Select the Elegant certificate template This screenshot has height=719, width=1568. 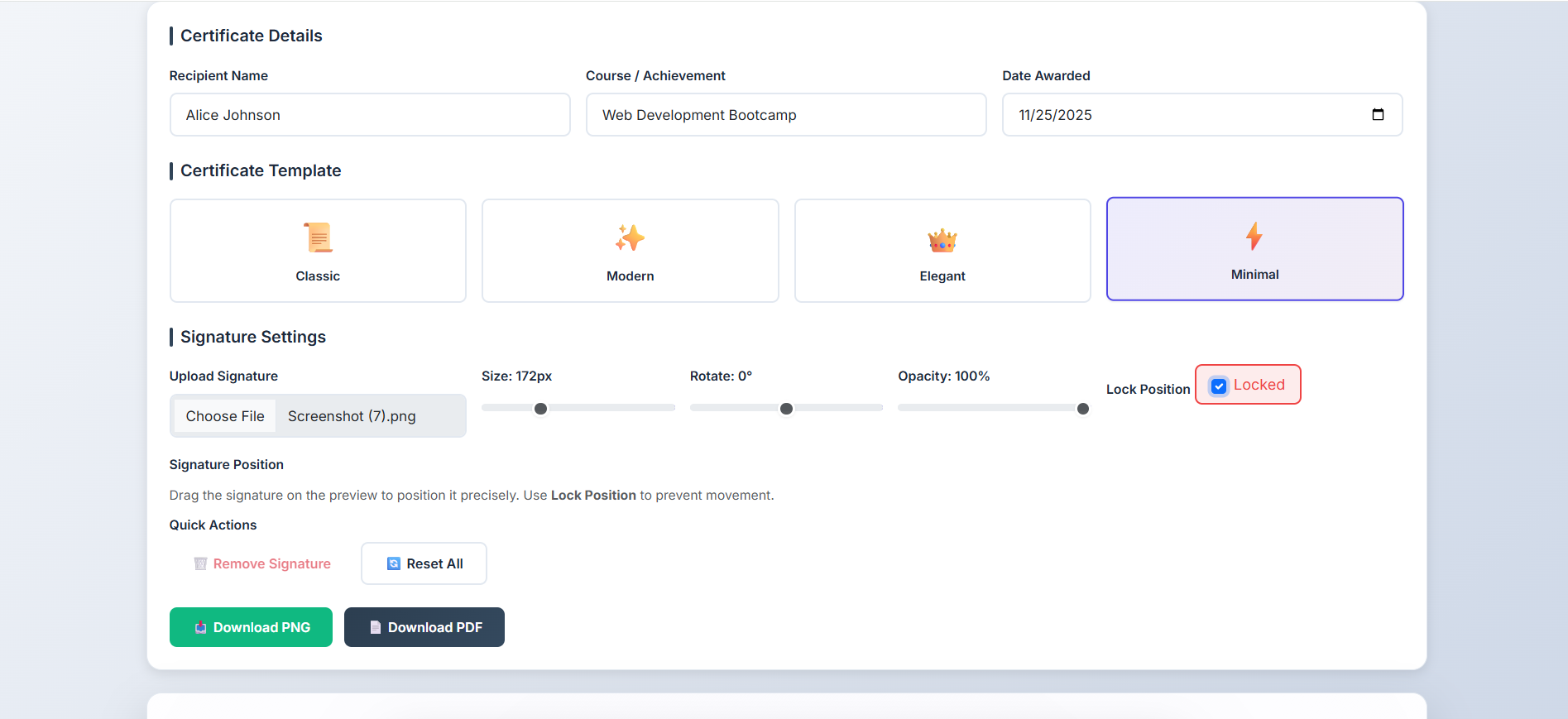(x=942, y=251)
